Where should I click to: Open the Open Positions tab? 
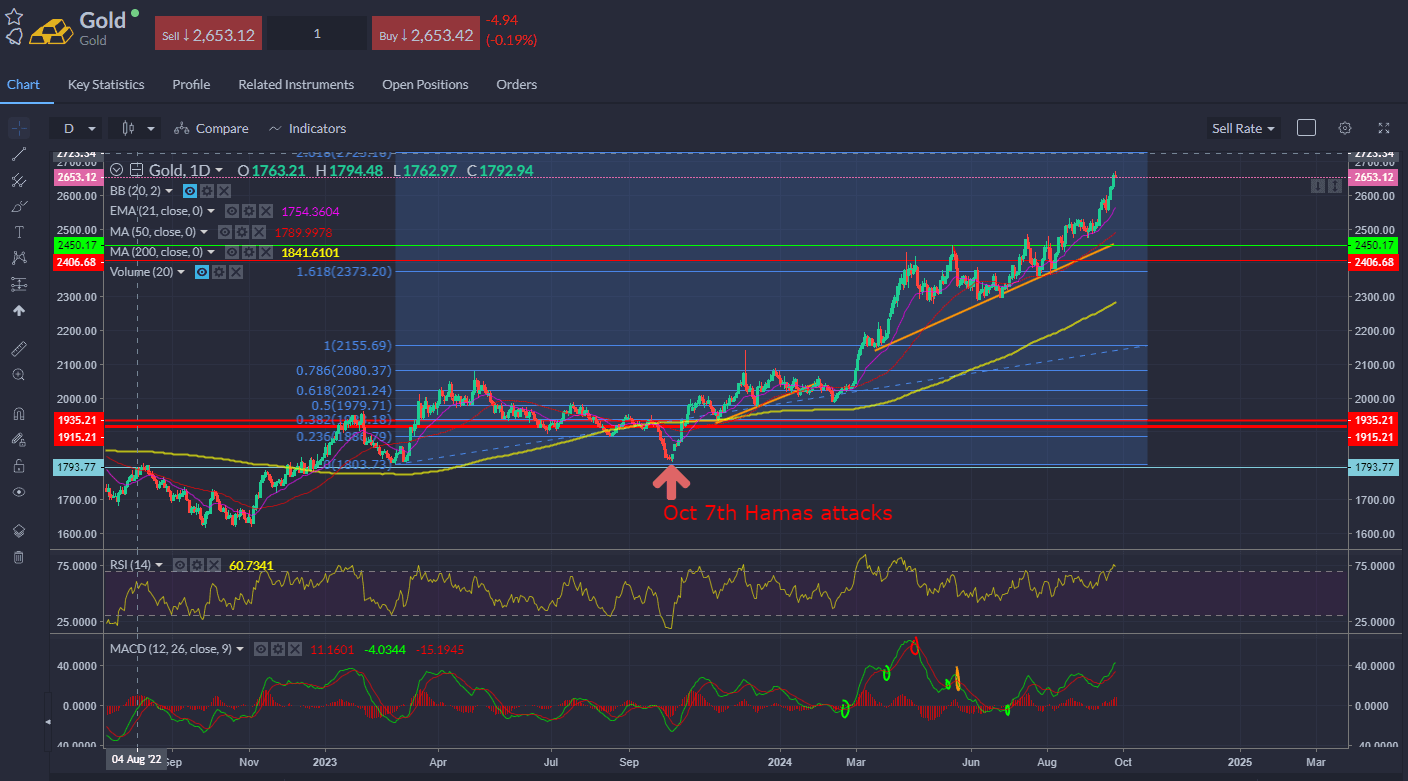pyautogui.click(x=425, y=85)
